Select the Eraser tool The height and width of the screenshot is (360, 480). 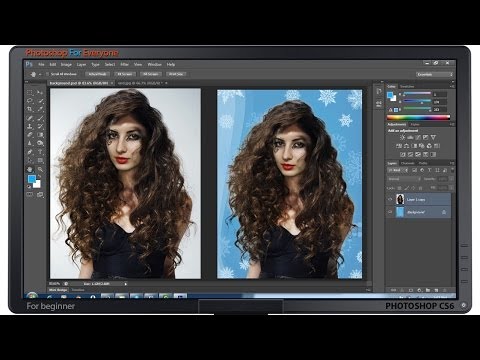(30, 135)
